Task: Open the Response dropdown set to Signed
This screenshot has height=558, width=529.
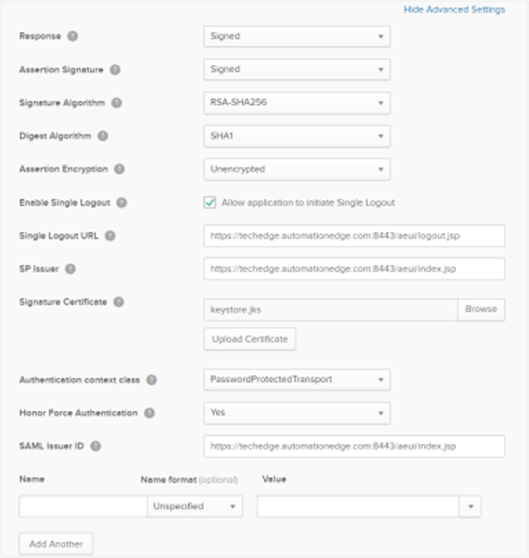Action: point(297,36)
